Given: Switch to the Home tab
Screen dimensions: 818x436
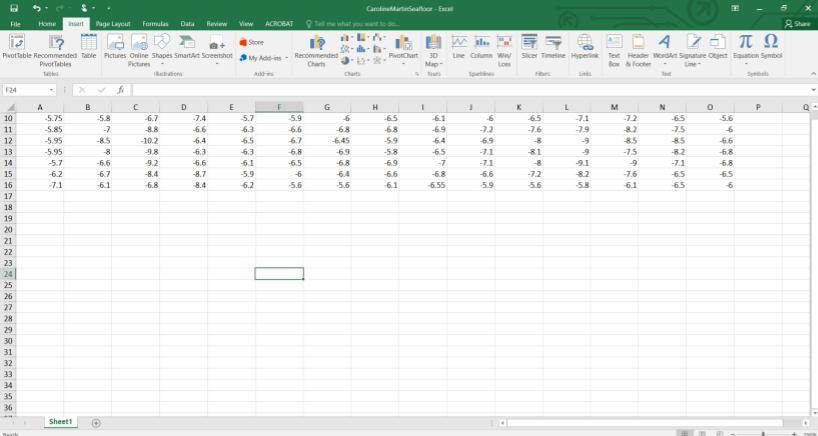Looking at the screenshot, I should tap(47, 24).
